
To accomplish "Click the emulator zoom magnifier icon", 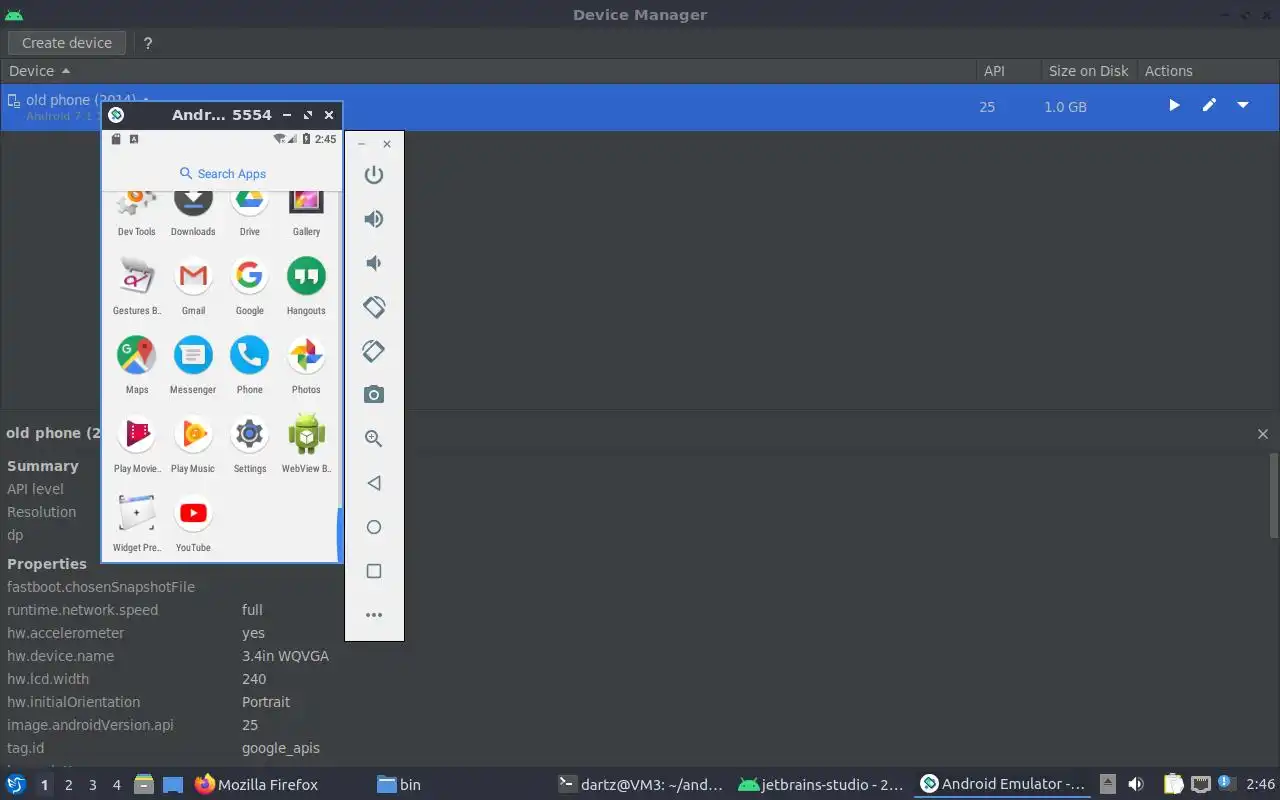I will 374,439.
